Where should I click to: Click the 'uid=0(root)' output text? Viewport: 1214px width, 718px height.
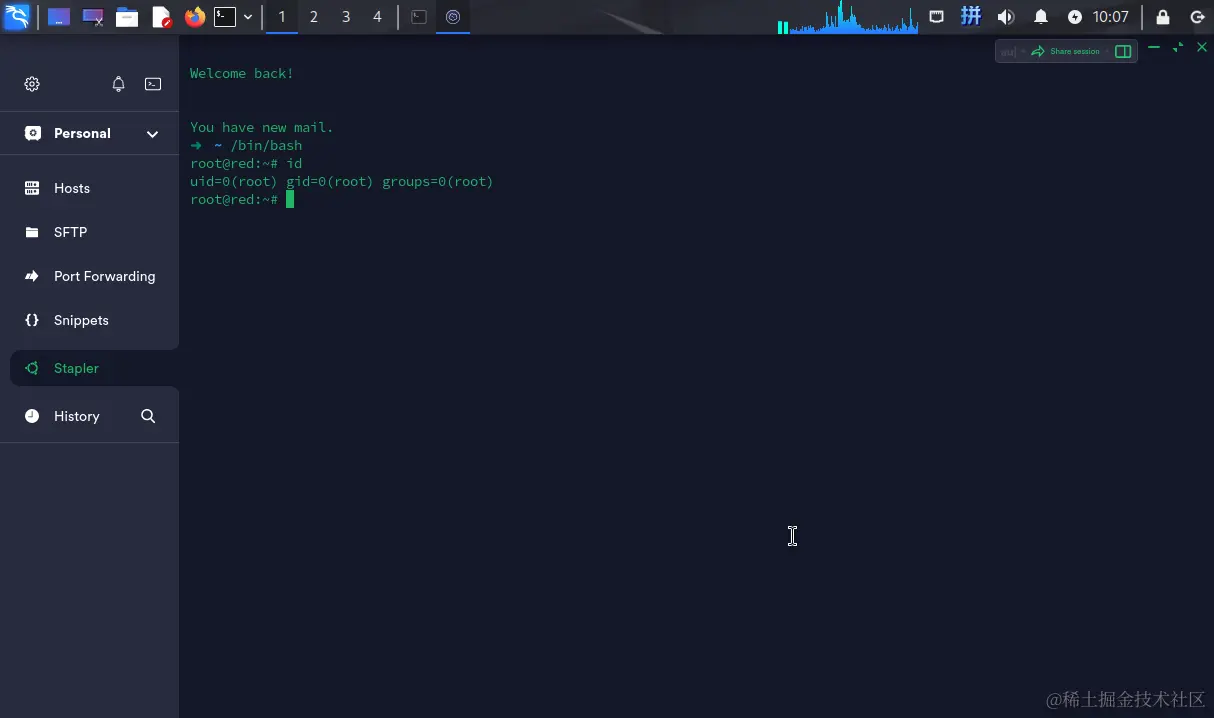point(233,182)
